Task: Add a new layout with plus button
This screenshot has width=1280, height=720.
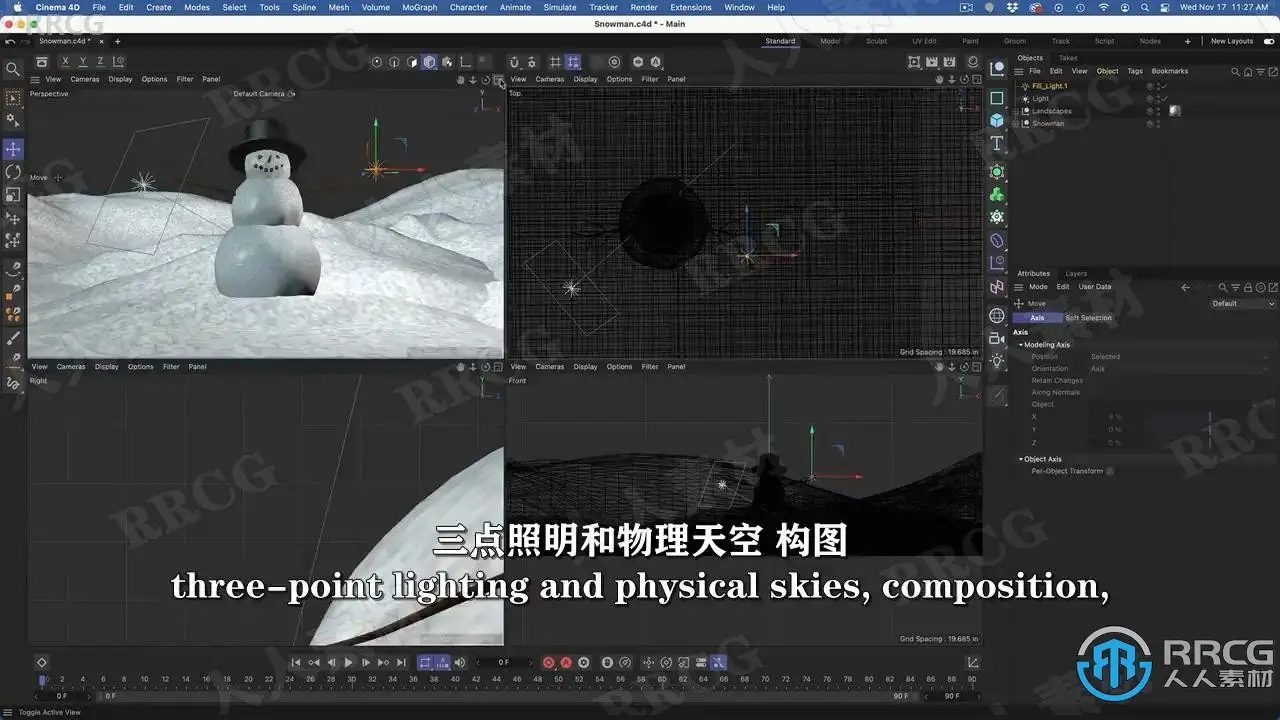Action: click(x=1188, y=41)
